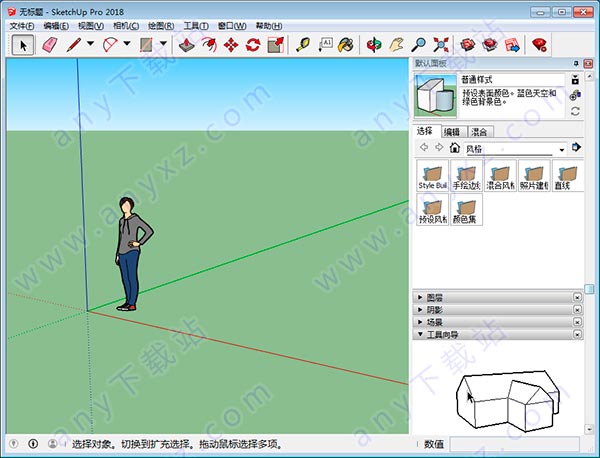Open the 手绘边线 style folder
Screen dimensions: 600x458
pyautogui.click(x=466, y=176)
